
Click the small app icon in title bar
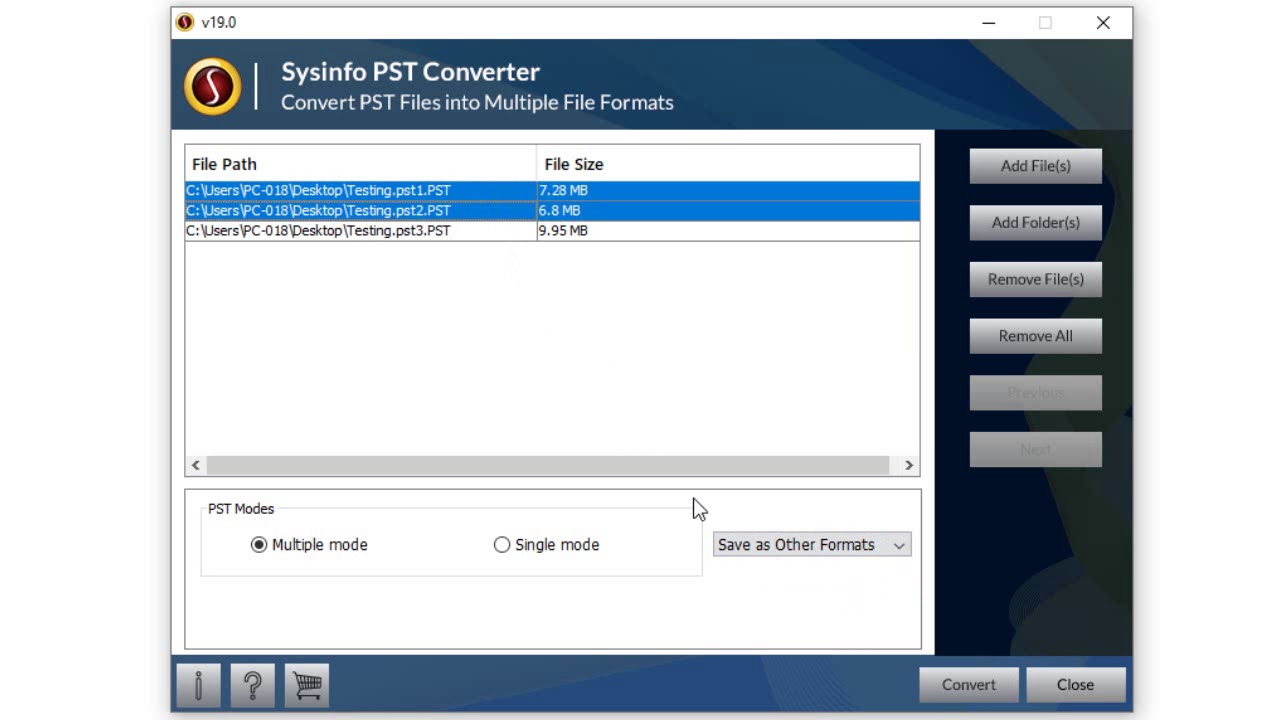point(184,22)
